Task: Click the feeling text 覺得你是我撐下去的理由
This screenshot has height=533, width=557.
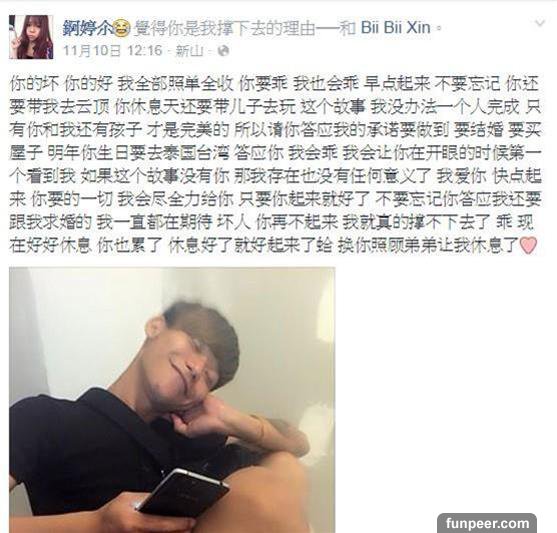Action: 224,28
